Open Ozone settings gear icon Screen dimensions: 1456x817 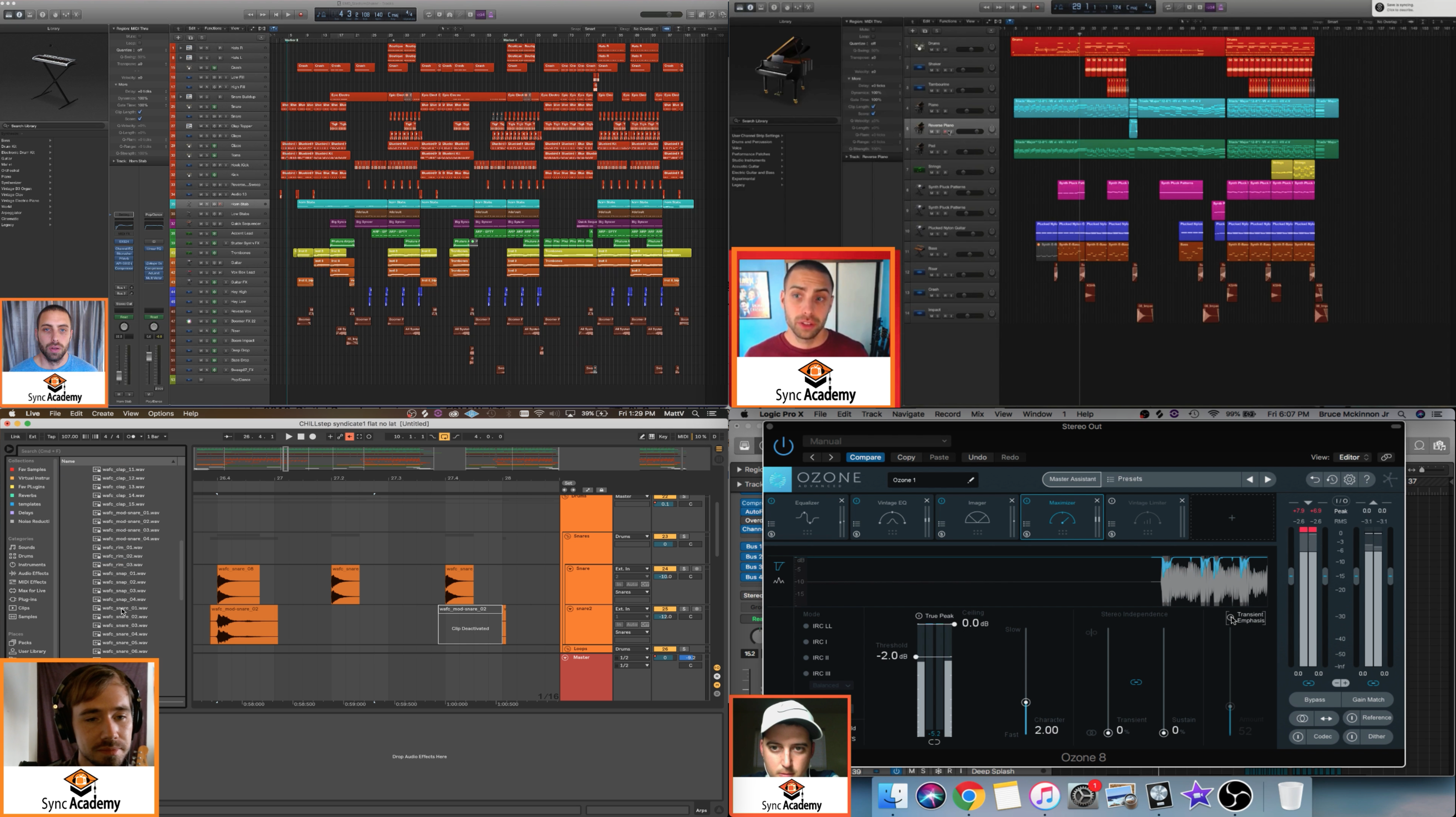1350,480
